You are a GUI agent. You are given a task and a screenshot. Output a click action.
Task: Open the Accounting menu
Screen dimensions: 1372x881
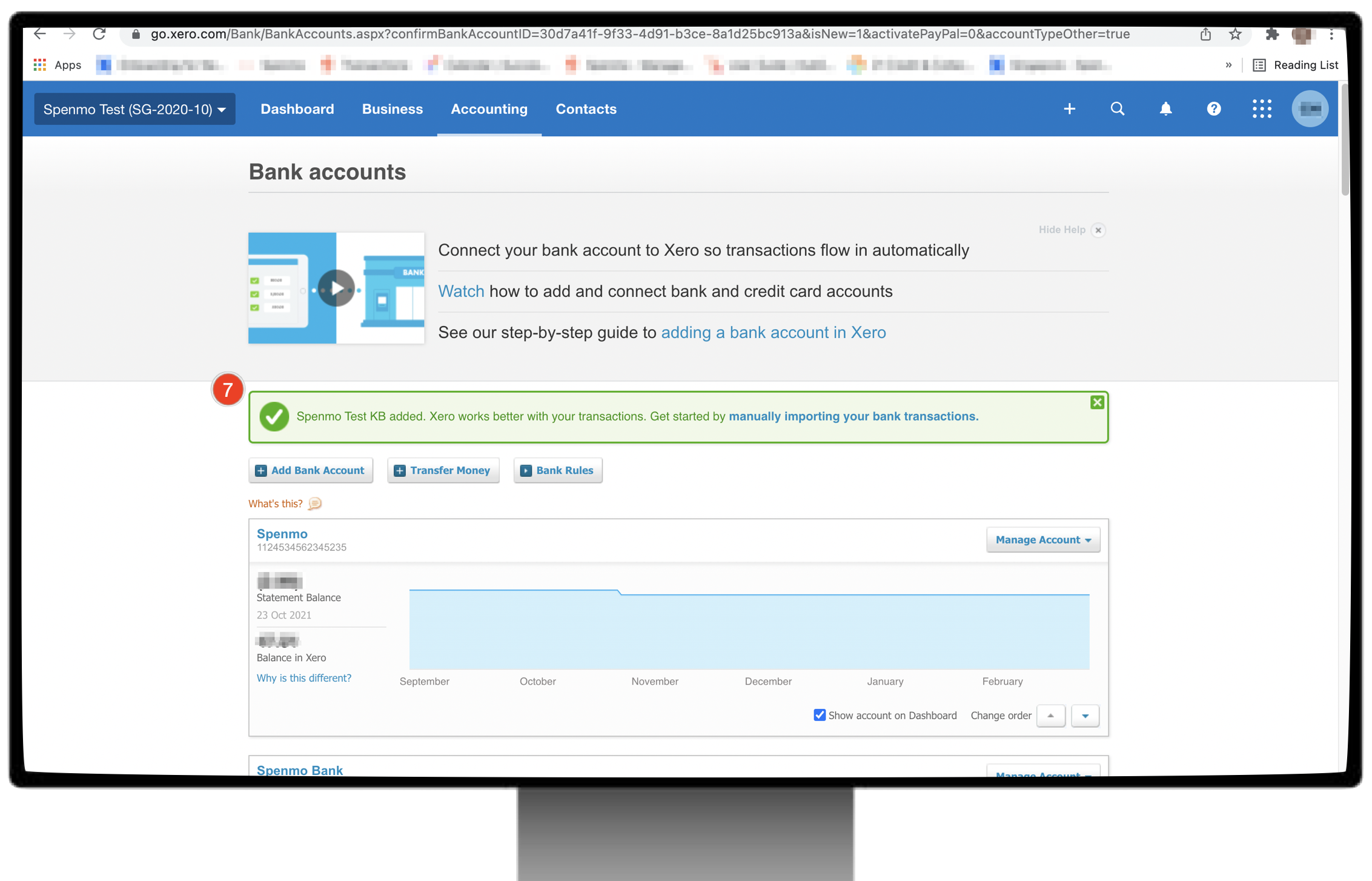pos(489,109)
